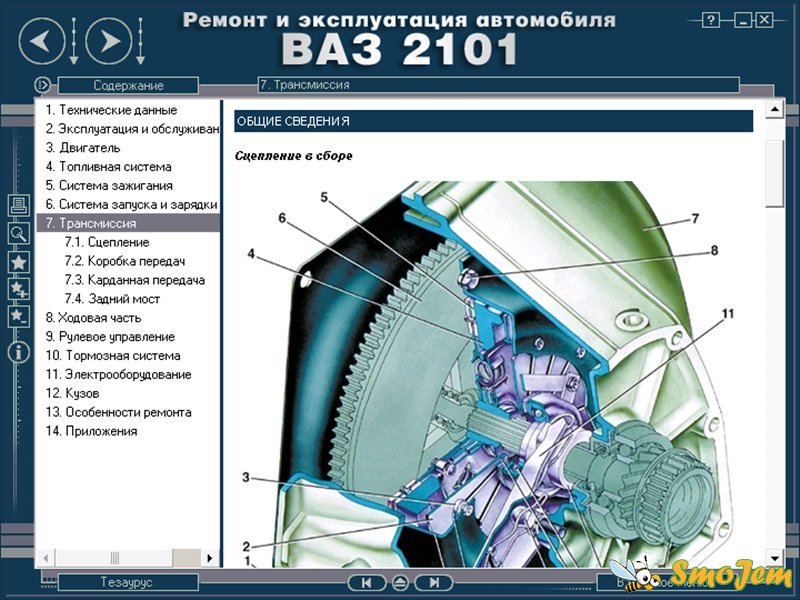Go forward with the right arrow button
The height and width of the screenshot is (600, 800).
(x=109, y=41)
